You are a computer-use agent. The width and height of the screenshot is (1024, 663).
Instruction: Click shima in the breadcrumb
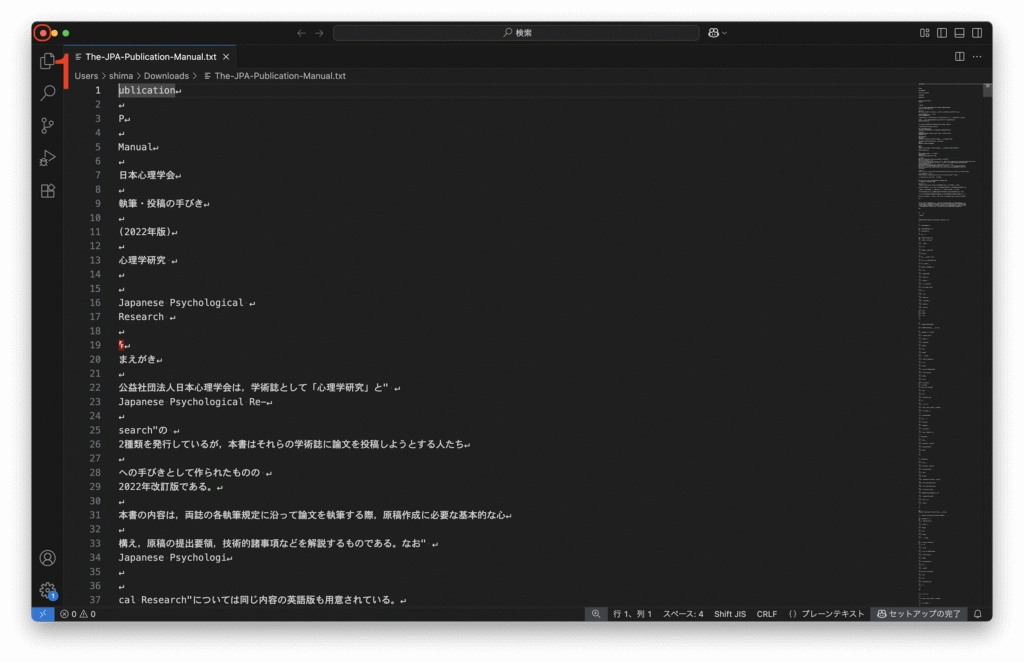[x=121, y=76]
